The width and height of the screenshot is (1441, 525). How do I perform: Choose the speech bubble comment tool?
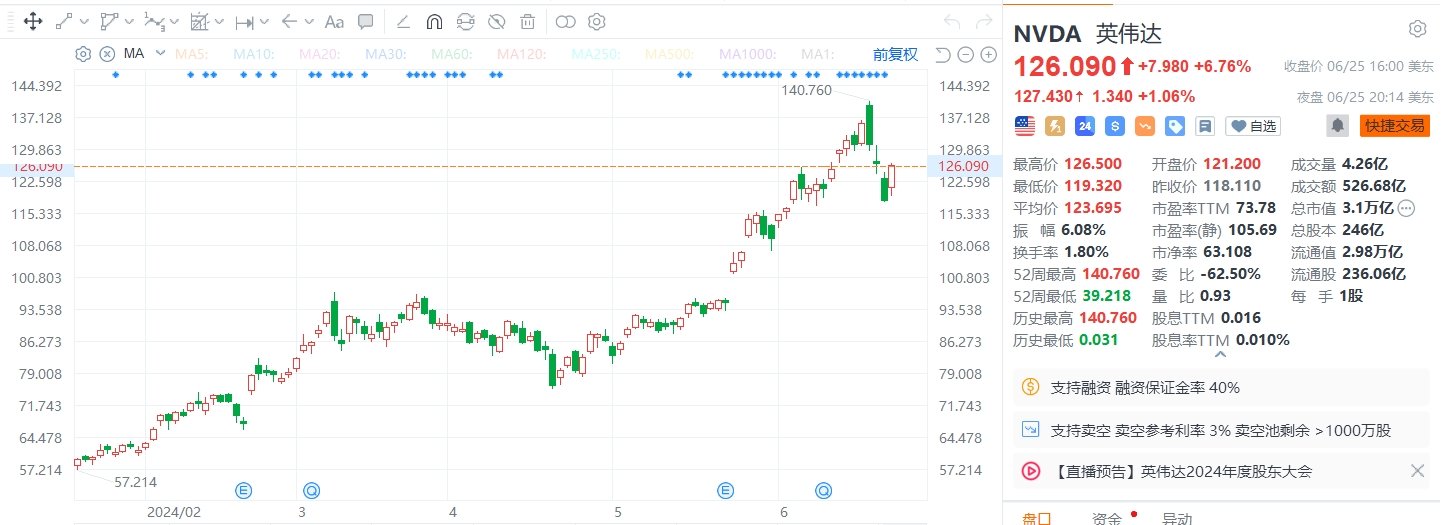(366, 21)
